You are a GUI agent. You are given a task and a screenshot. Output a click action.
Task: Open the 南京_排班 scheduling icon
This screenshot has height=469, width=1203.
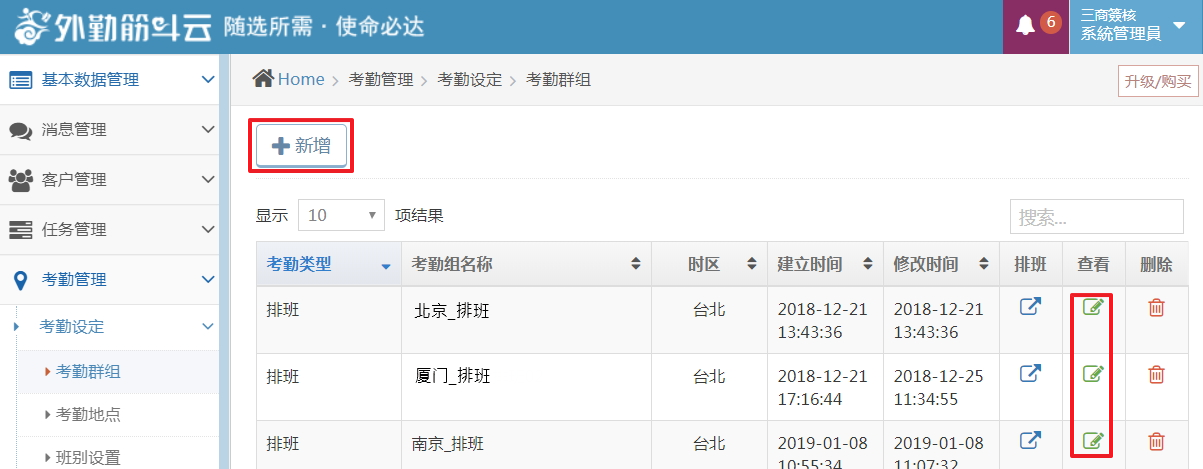pos(1030,440)
